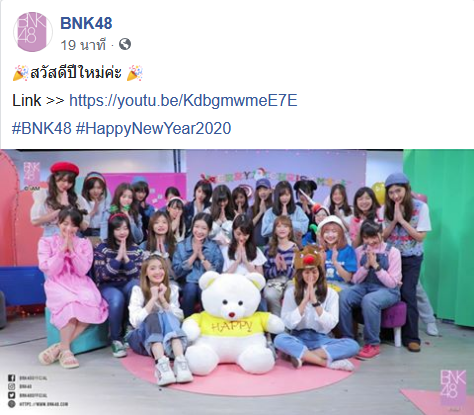Click the Twitter icon in photo footer
This screenshot has width=474, height=415.
click(12, 395)
